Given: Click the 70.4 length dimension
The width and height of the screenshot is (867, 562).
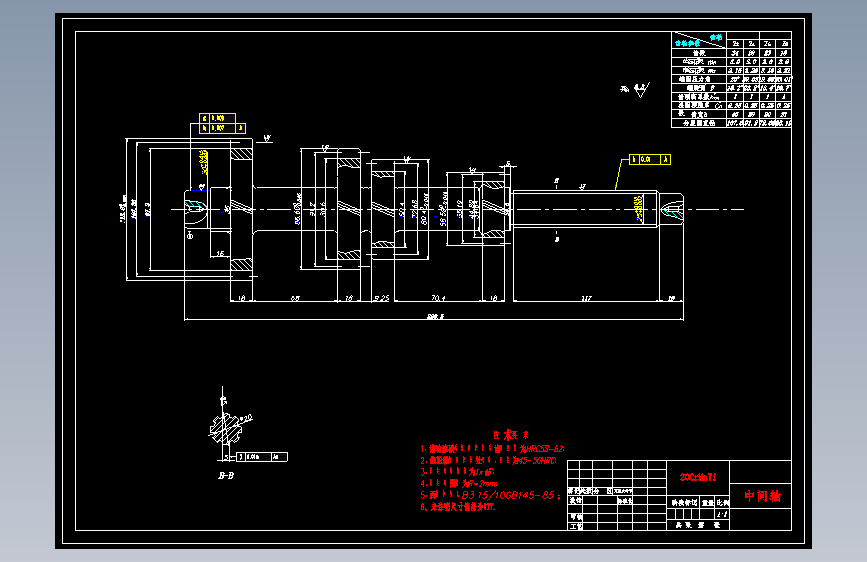Looking at the screenshot, I should click(438, 298).
